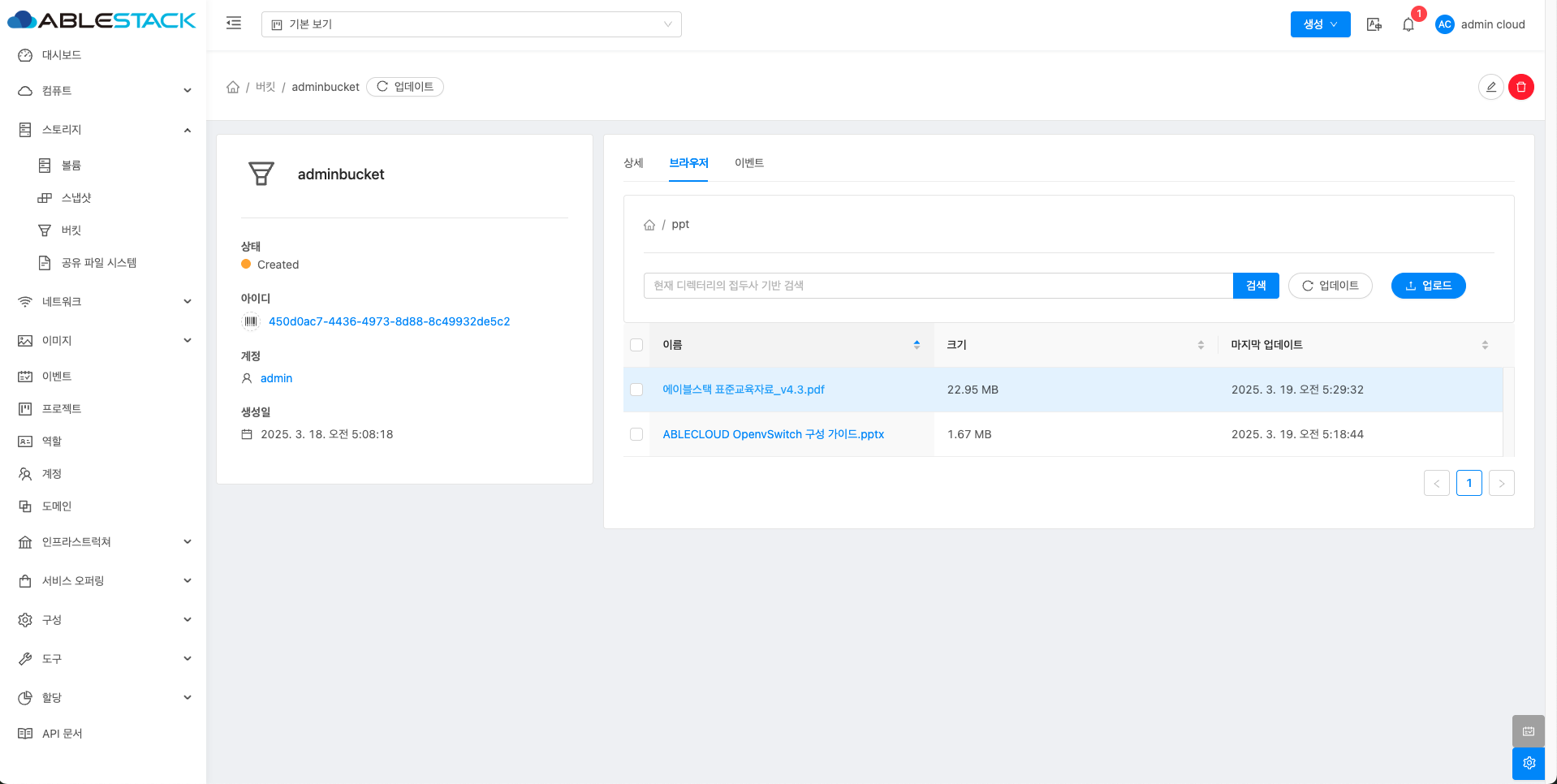Click the home icon in the ppt browser path
The height and width of the screenshot is (784, 1557).
[x=649, y=225]
